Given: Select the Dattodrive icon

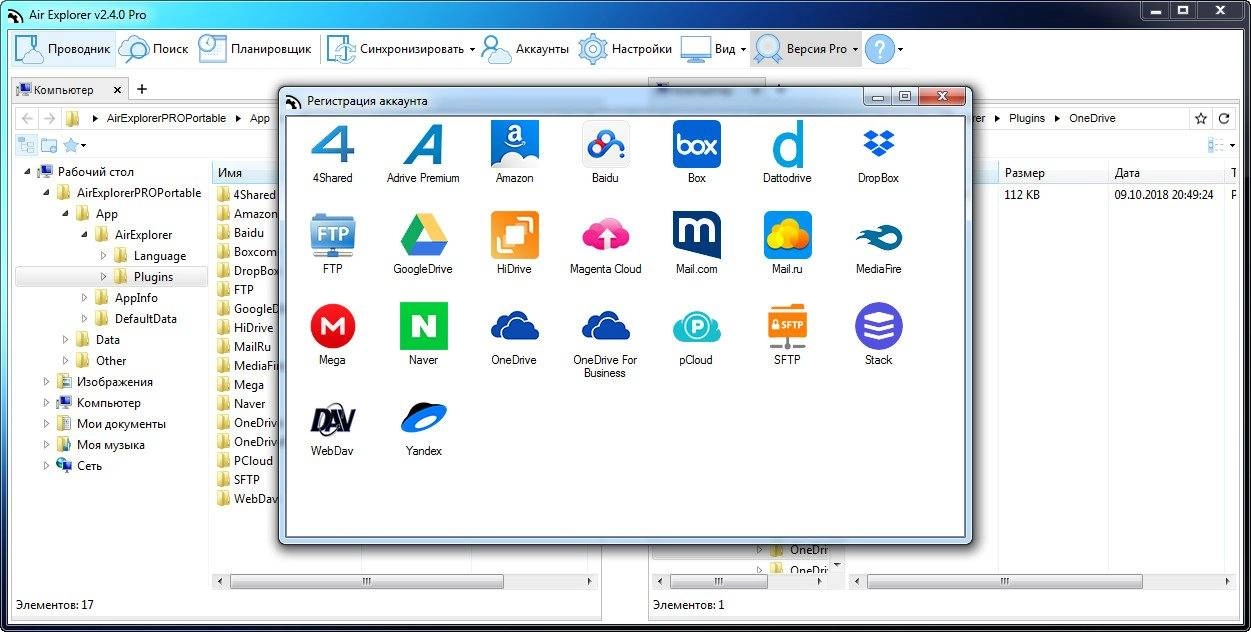Looking at the screenshot, I should point(787,145).
